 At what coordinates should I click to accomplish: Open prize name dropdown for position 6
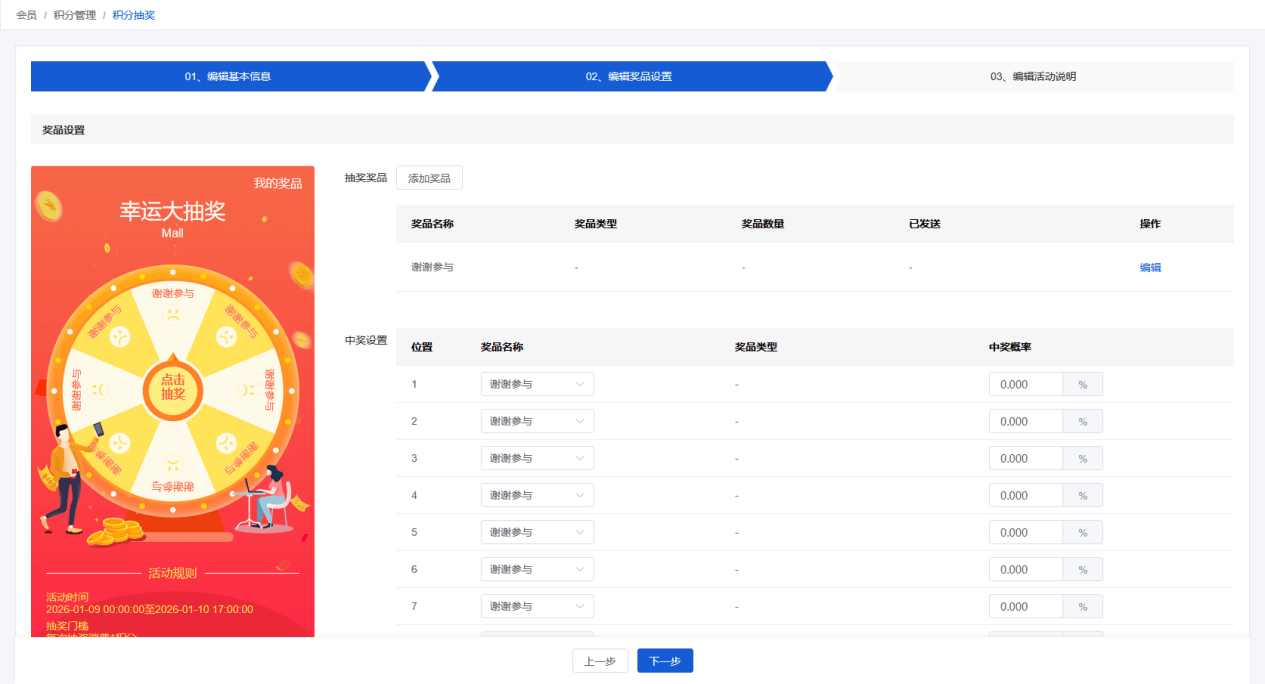(x=537, y=569)
